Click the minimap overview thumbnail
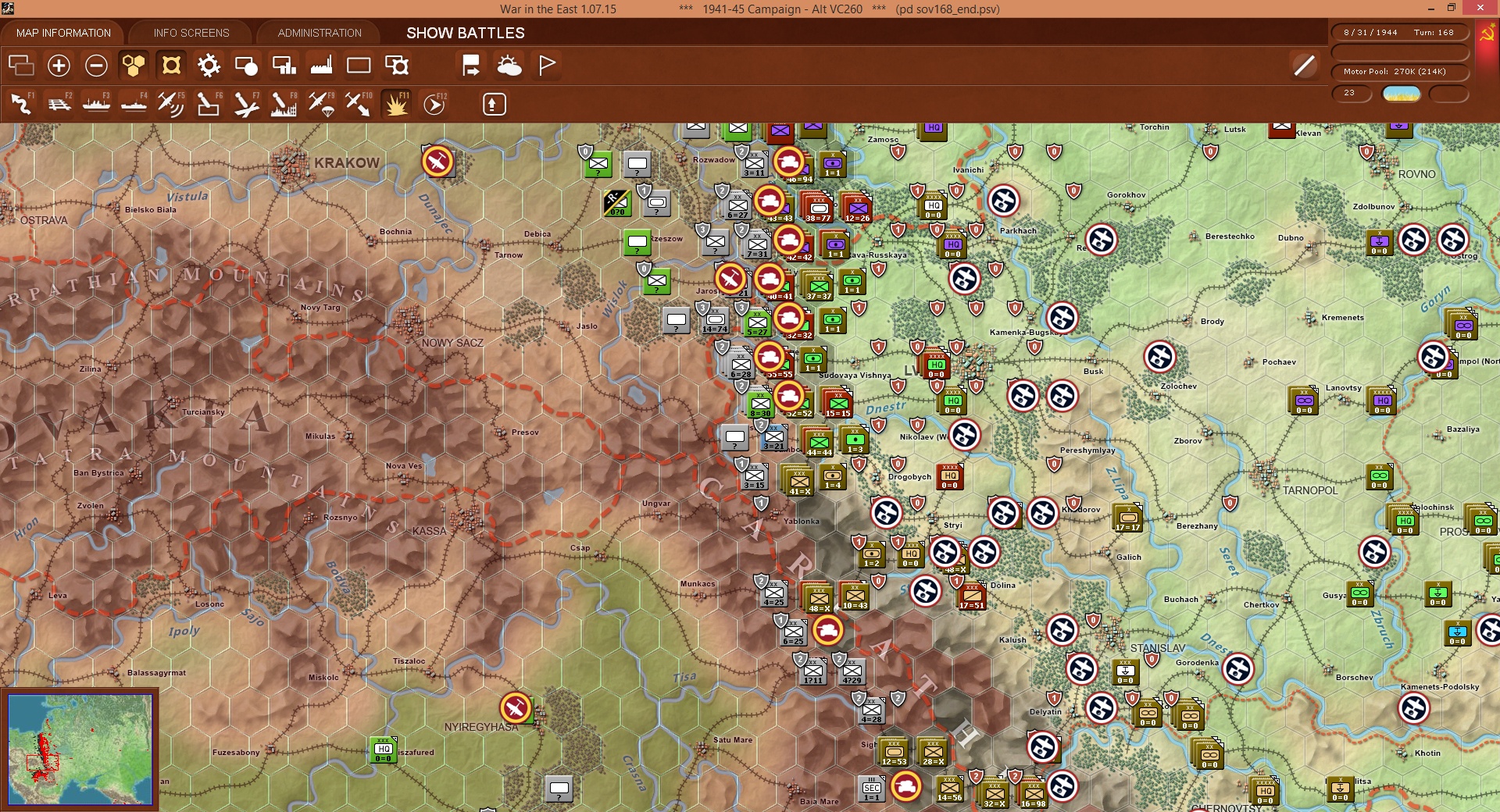Screen dimensions: 1500x812 (80, 749)
